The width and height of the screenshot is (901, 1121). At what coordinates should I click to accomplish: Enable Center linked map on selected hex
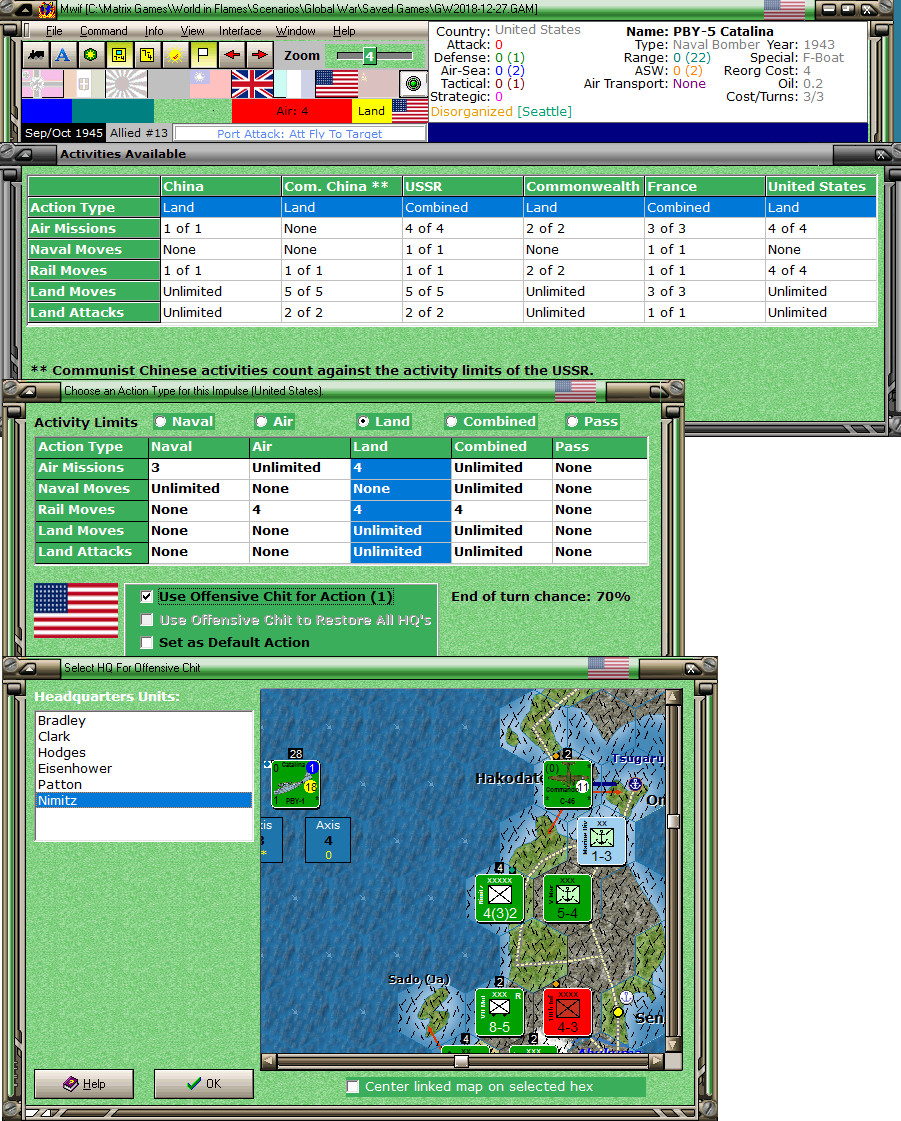[353, 1087]
